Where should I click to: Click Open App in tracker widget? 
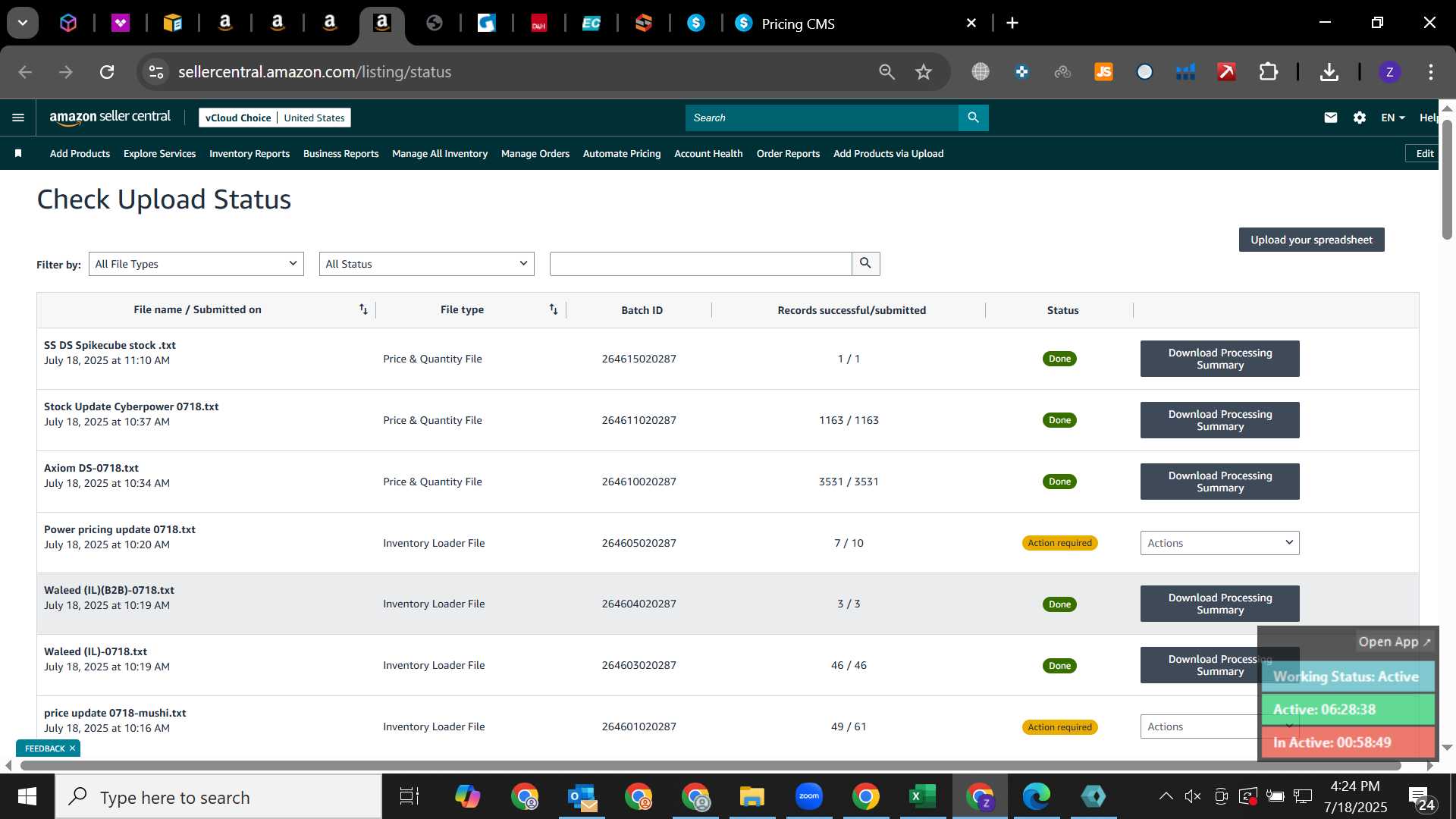1394,642
